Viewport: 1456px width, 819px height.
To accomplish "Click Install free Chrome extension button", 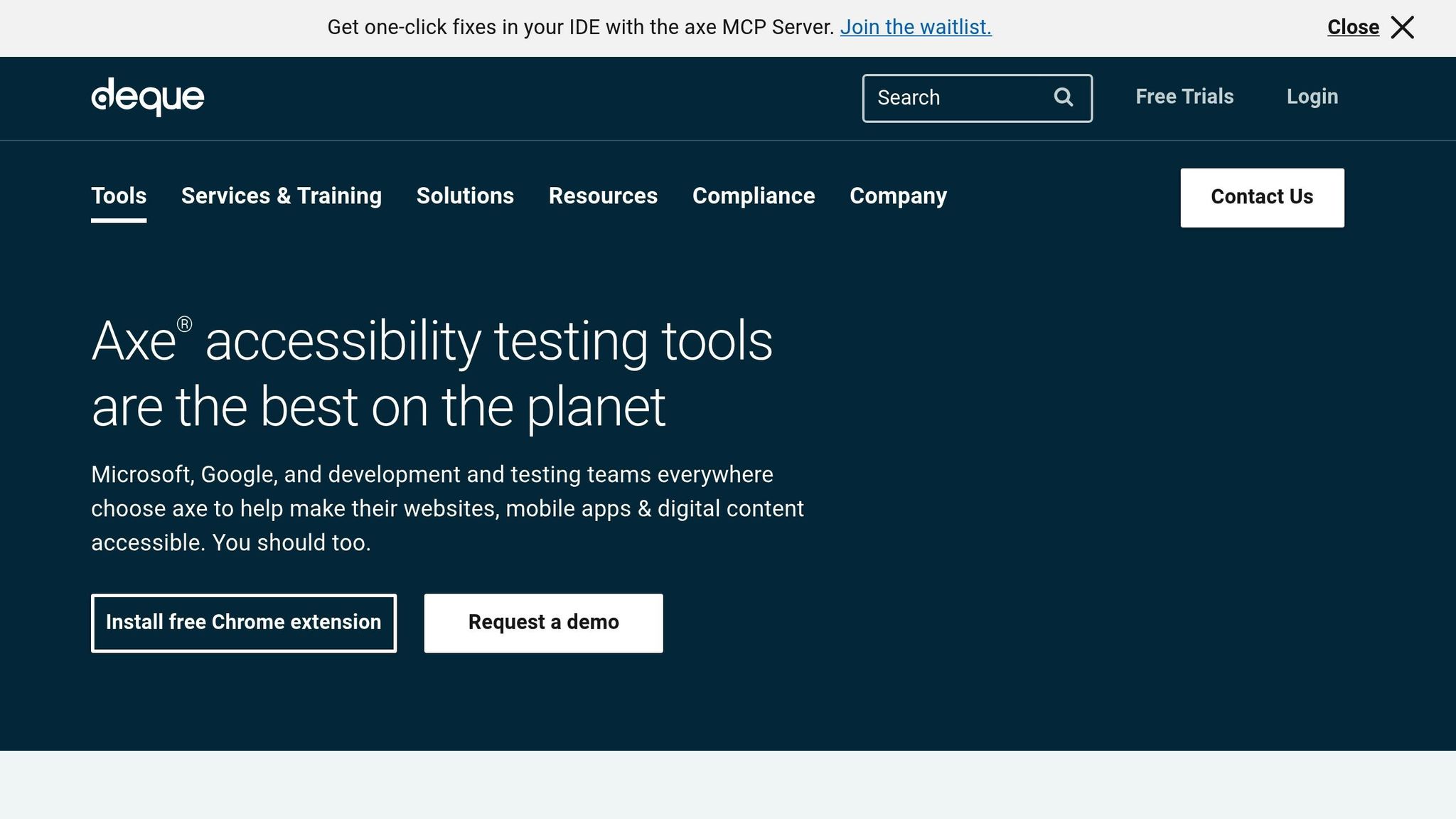I will tap(244, 623).
